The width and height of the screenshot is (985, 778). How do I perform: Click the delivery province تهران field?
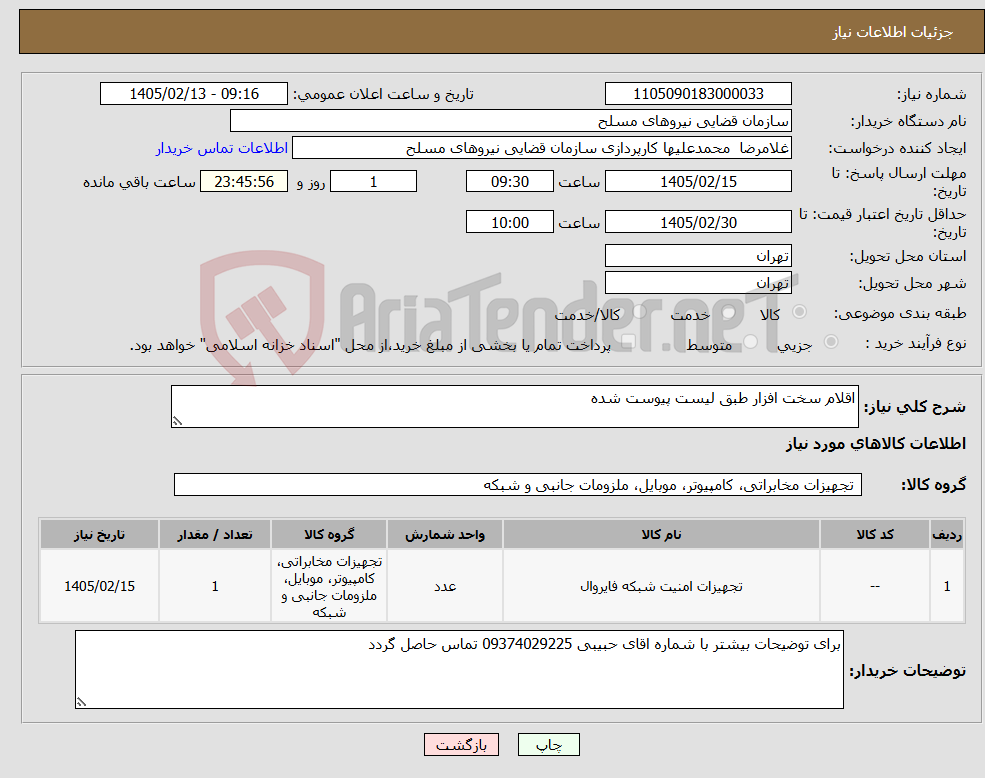[x=698, y=256]
